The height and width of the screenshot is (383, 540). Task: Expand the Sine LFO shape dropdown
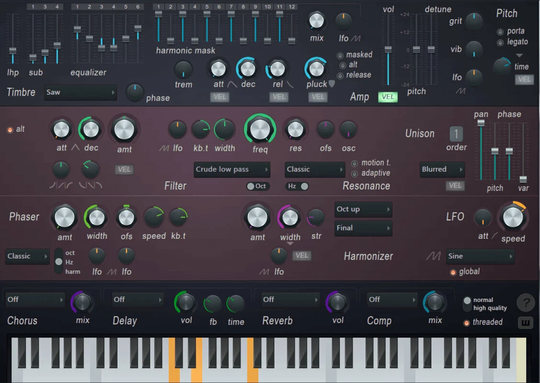point(480,256)
